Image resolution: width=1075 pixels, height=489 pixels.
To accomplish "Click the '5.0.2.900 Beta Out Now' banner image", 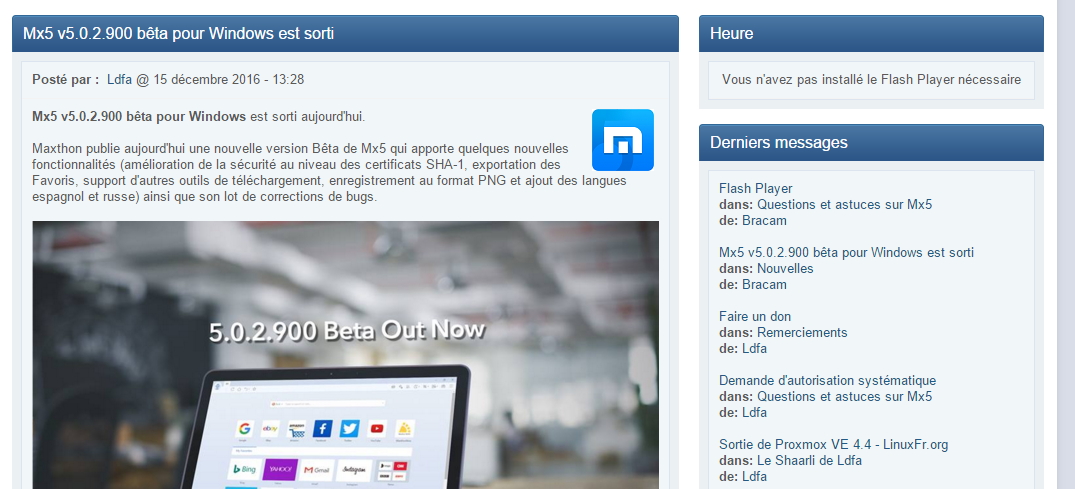I will (x=346, y=355).
